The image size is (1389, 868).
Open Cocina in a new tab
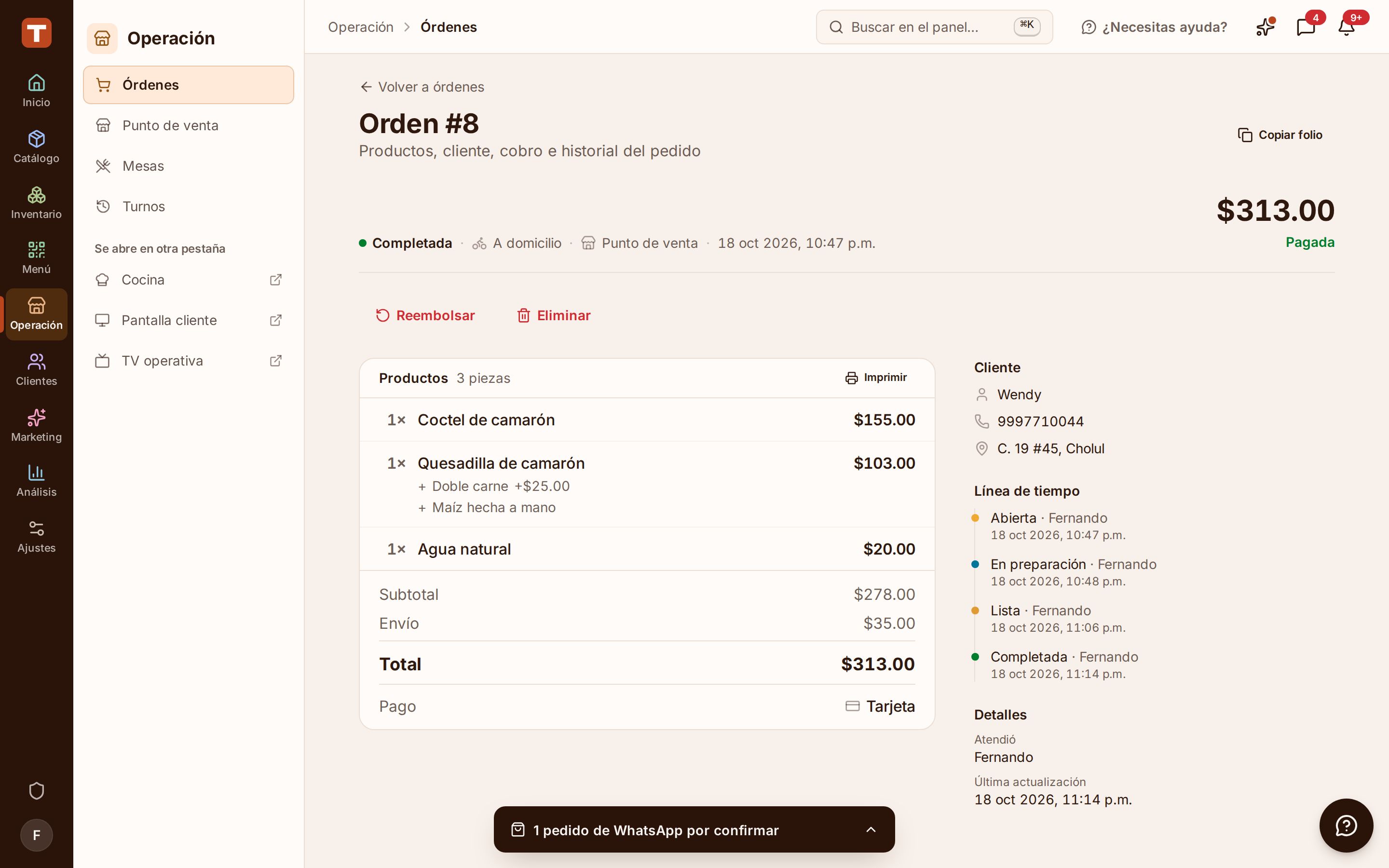tap(188, 280)
